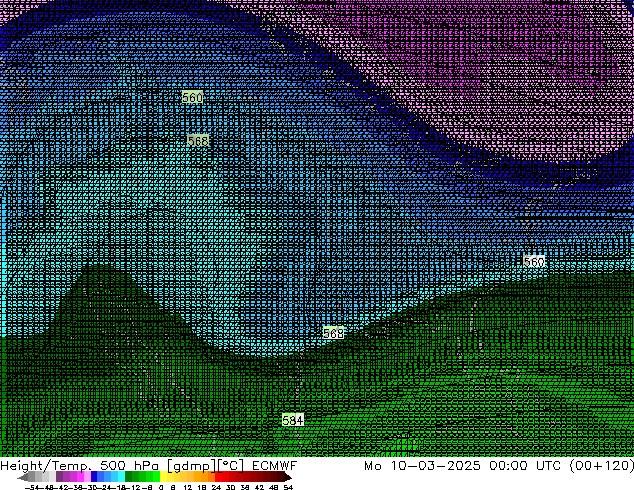
Task: Click the dark navy blue legend swatch
Action: coord(94,476)
